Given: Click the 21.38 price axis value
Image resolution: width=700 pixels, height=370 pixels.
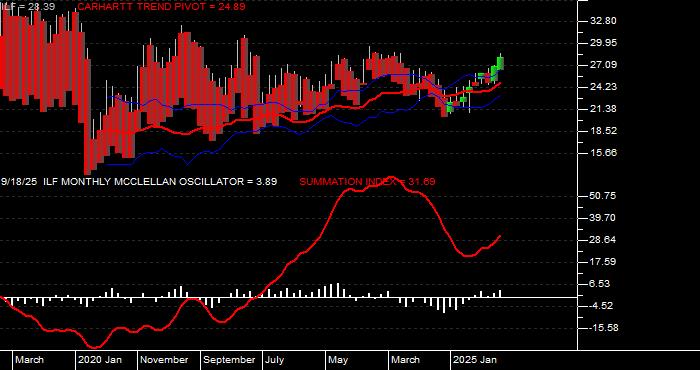Looking at the screenshot, I should 603,109.
